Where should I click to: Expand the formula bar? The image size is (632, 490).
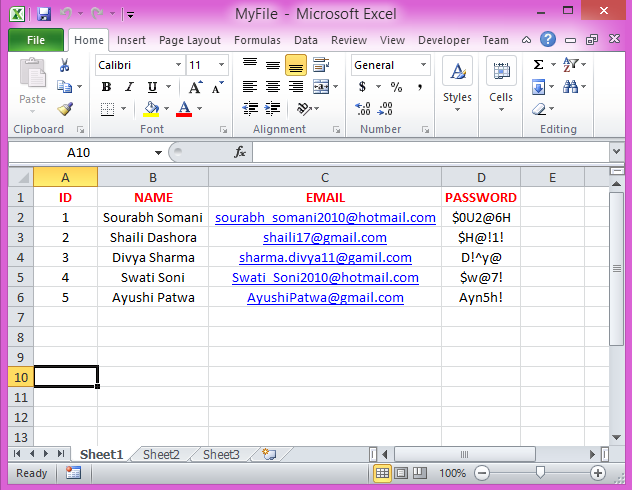click(616, 152)
